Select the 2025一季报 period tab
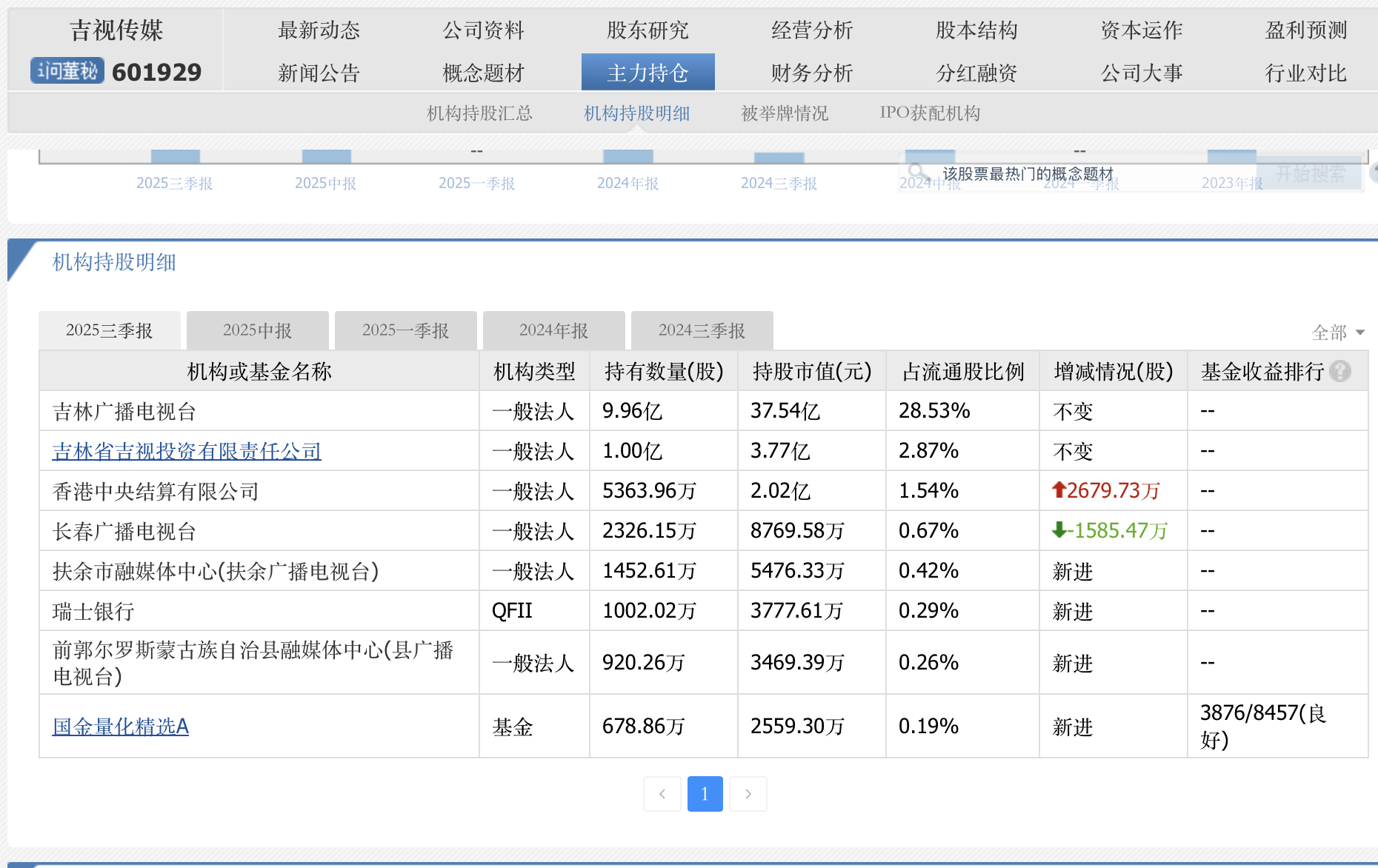The width and height of the screenshot is (1378, 868). (406, 330)
